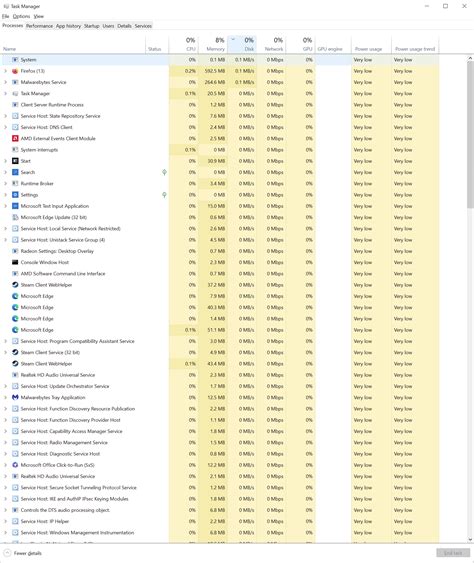The width and height of the screenshot is (474, 563).
Task: Sort by the Network column header
Action: pyautogui.click(x=271, y=44)
